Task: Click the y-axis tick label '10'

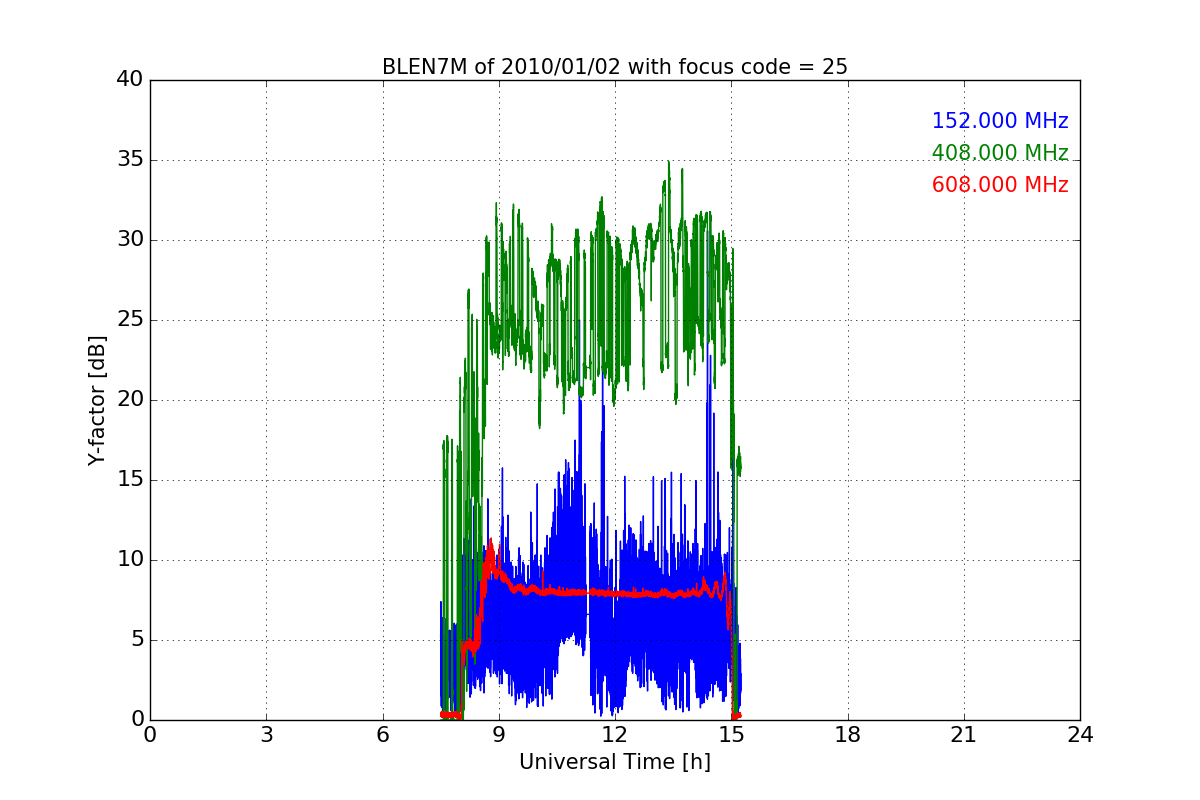Action: 130,560
